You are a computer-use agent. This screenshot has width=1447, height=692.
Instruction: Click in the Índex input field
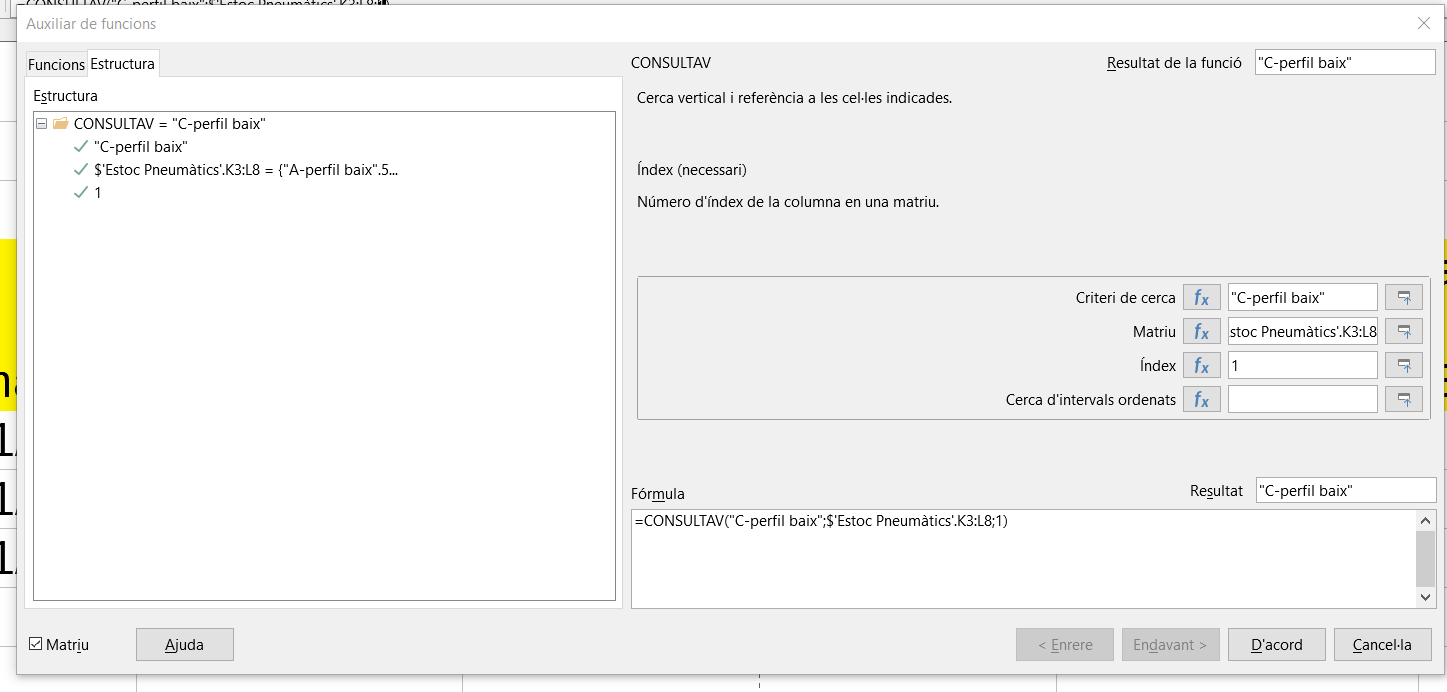tap(1303, 365)
